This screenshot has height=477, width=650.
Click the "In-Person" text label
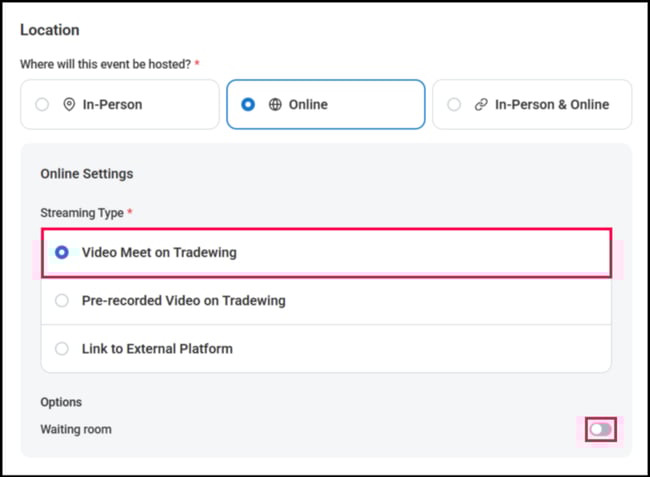coord(112,104)
